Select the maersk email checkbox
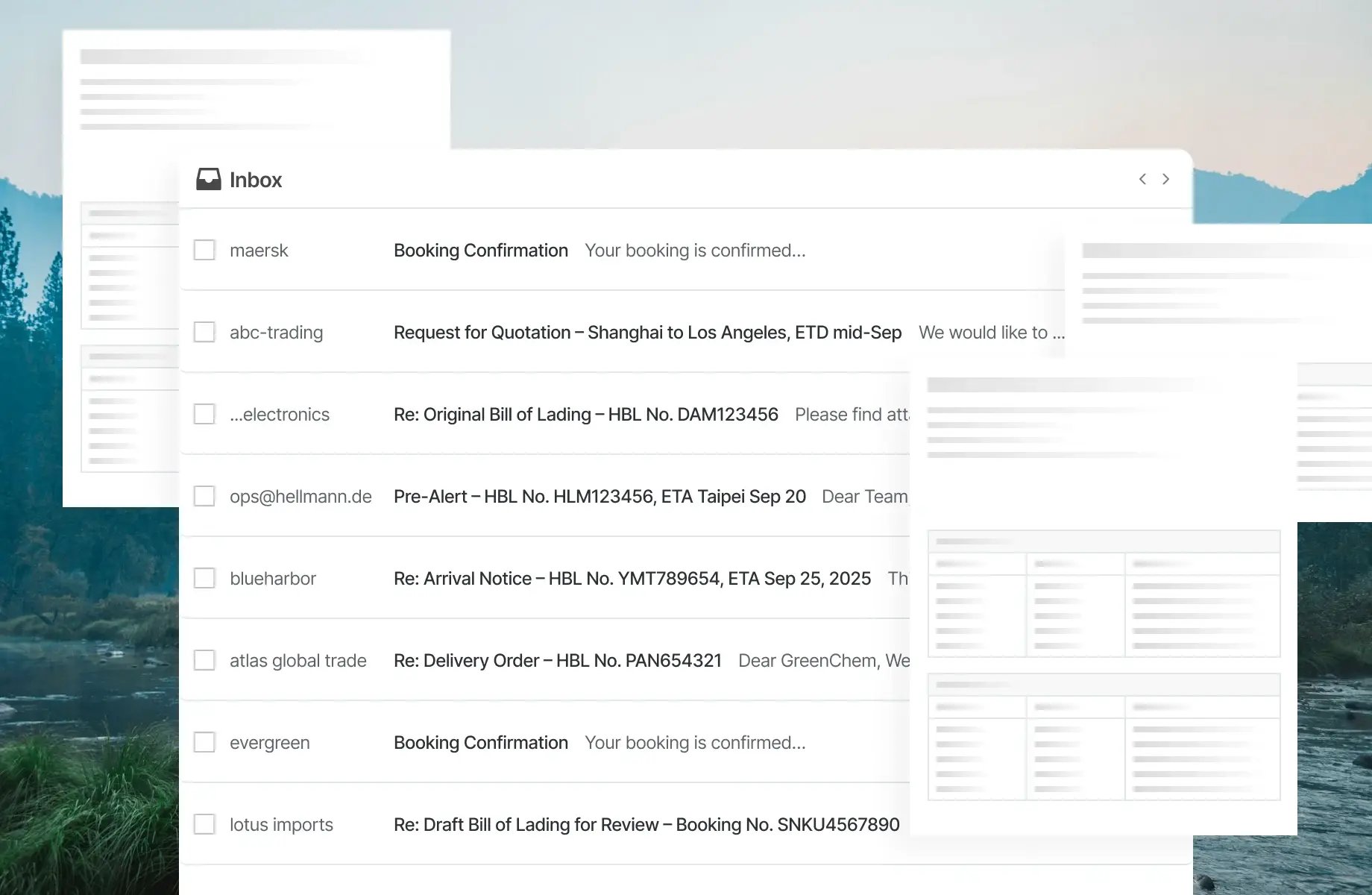 click(204, 250)
